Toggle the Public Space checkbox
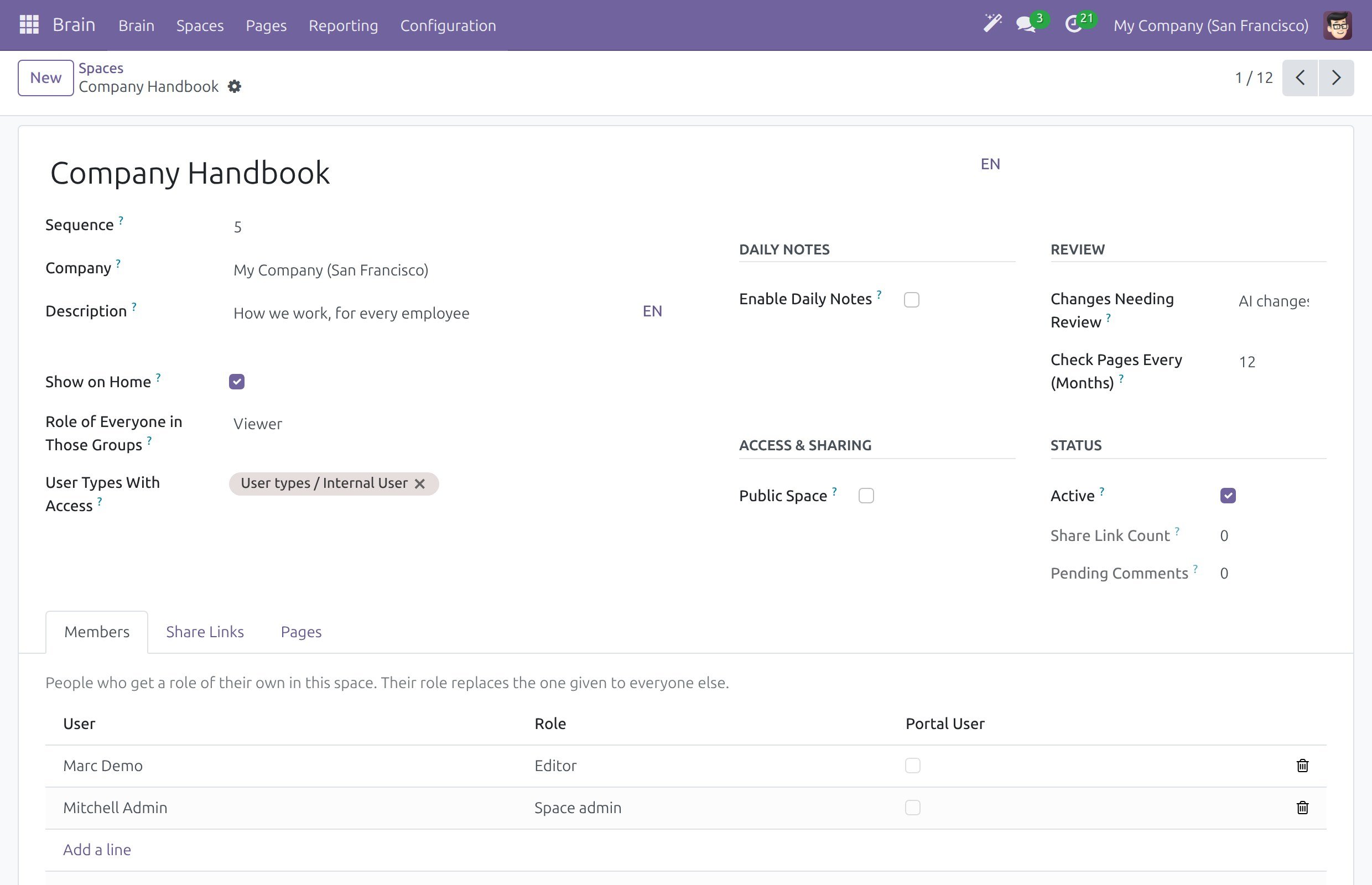Image resolution: width=1372 pixels, height=885 pixels. pyautogui.click(x=866, y=496)
